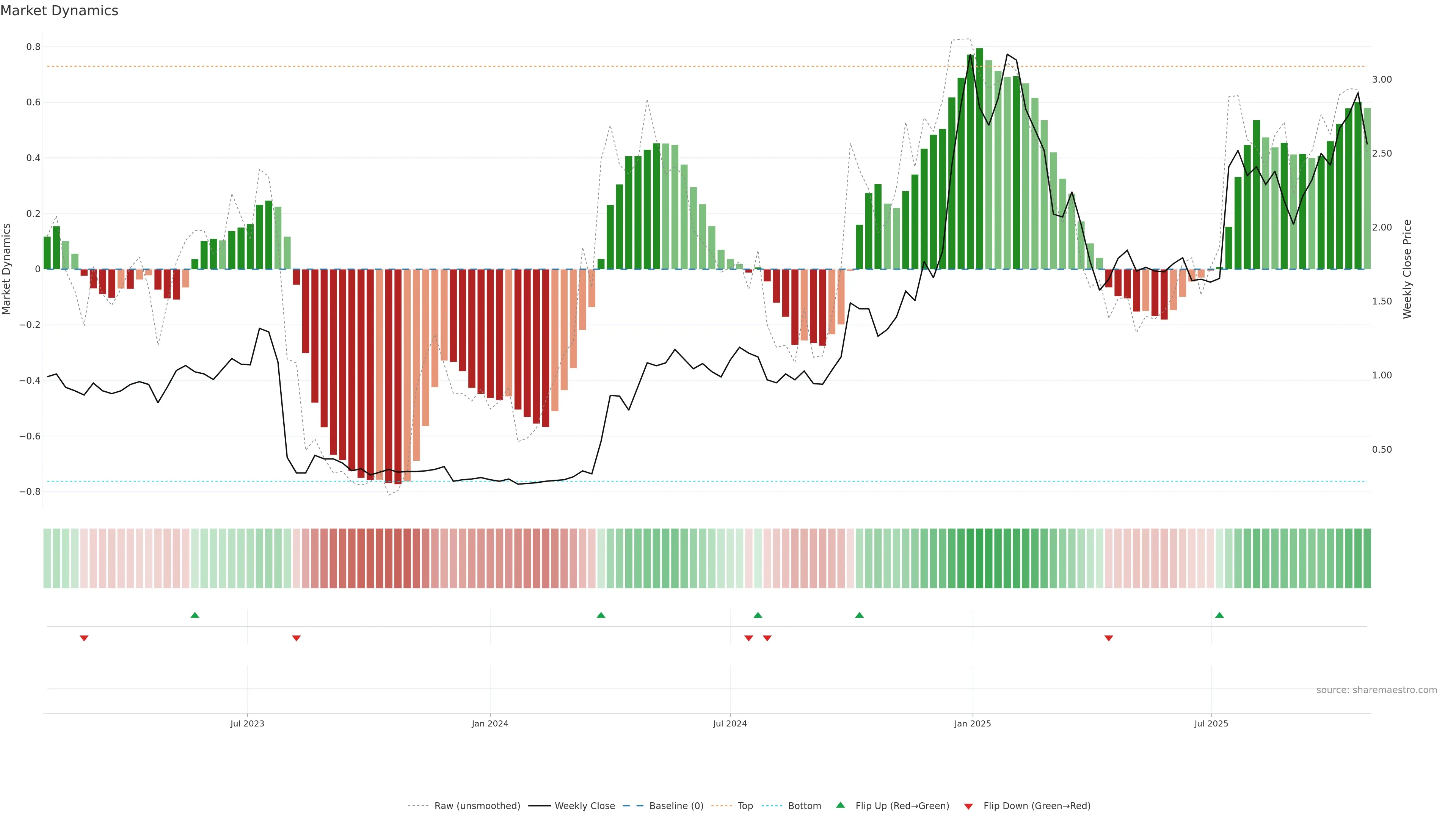
Task: Click the red flip-down marker between Jan and Jul 2025
Action: (x=1108, y=638)
